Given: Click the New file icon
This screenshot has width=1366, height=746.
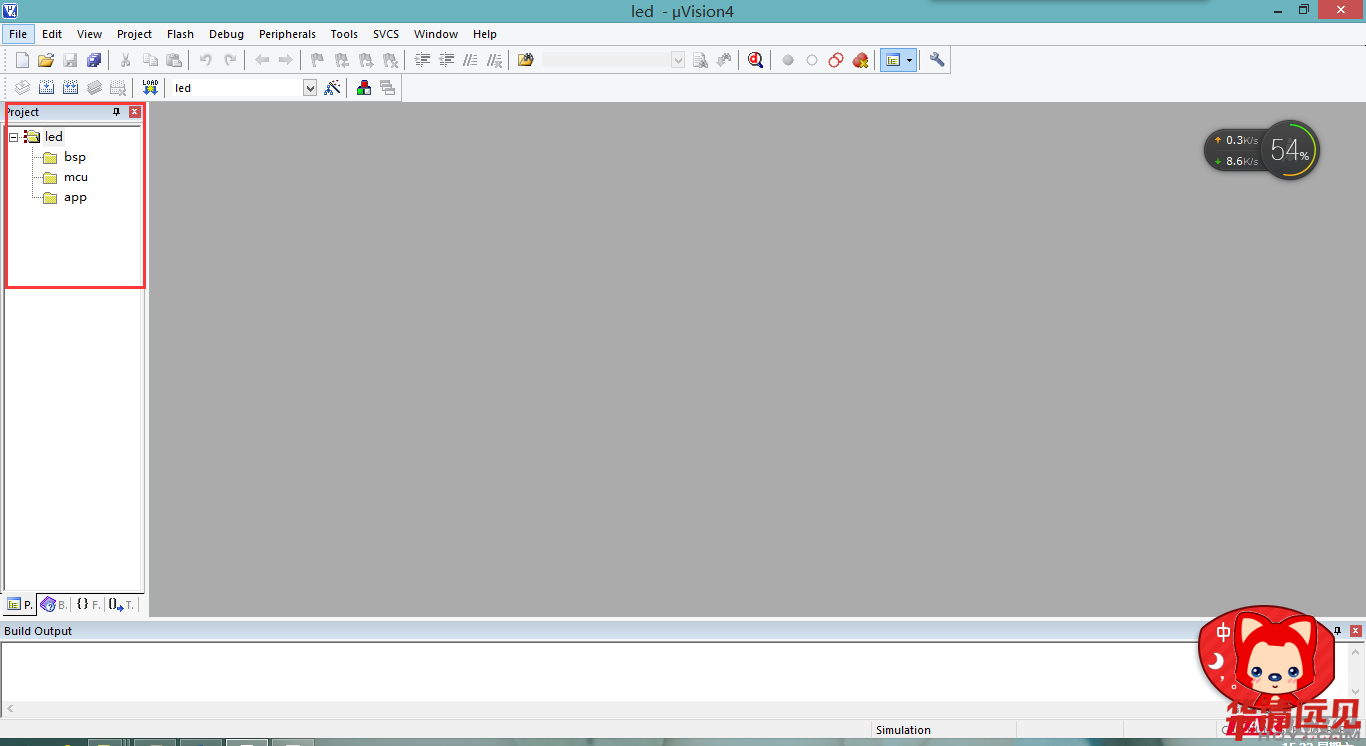Looking at the screenshot, I should point(22,60).
